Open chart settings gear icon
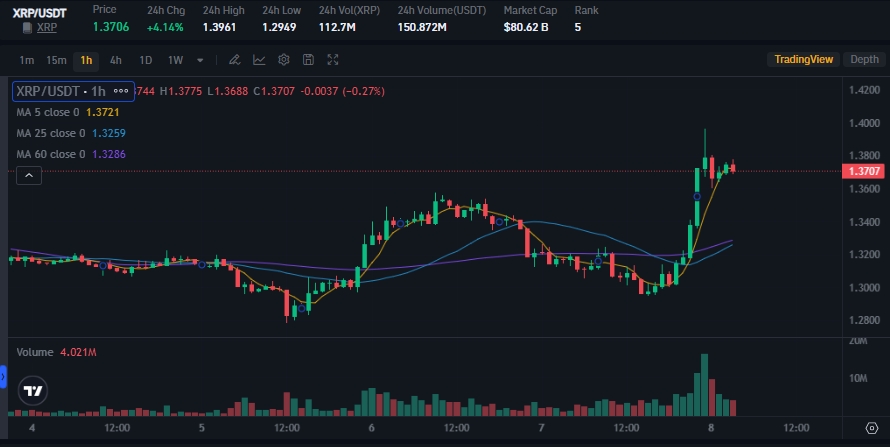The height and width of the screenshot is (447, 890). click(284, 60)
